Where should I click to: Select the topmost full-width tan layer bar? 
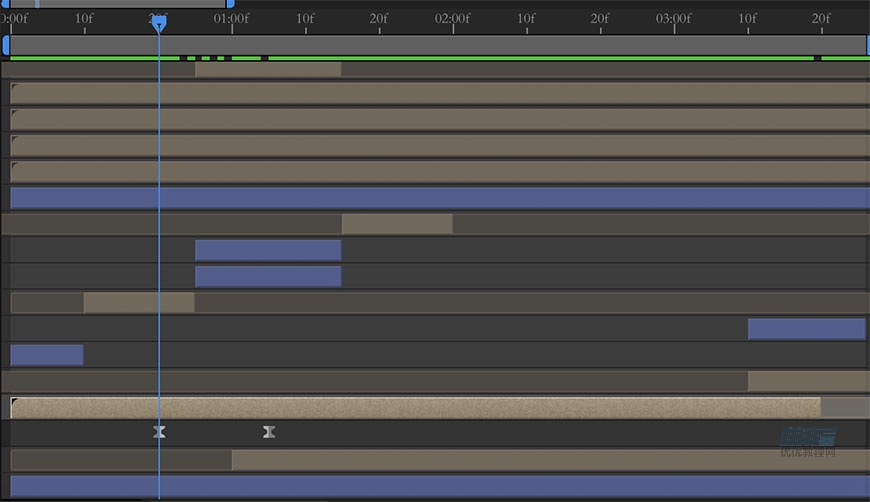click(x=440, y=93)
